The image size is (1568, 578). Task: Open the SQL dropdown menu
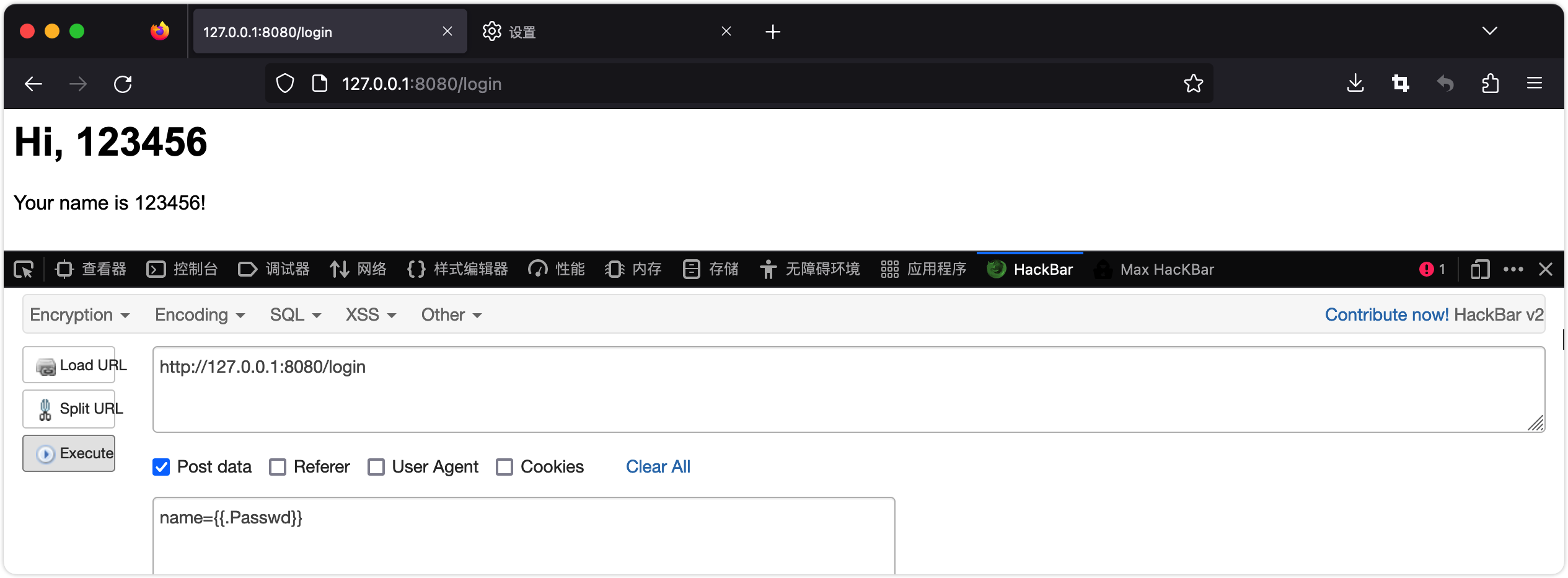(x=295, y=315)
